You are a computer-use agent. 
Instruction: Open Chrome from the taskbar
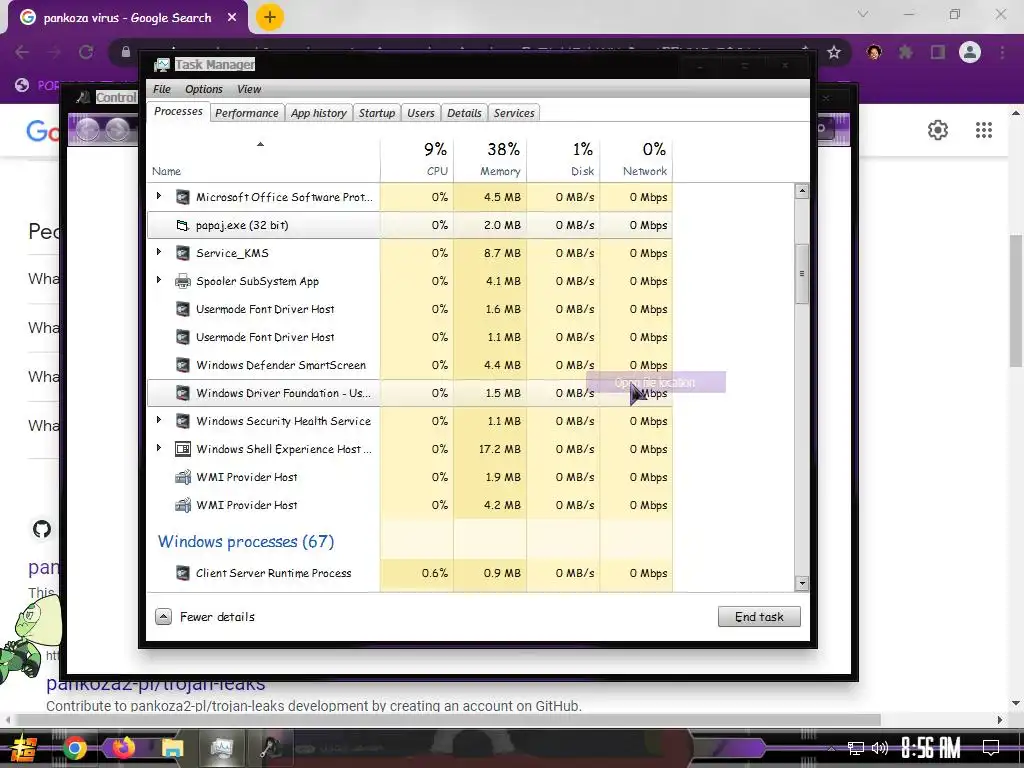pos(74,748)
